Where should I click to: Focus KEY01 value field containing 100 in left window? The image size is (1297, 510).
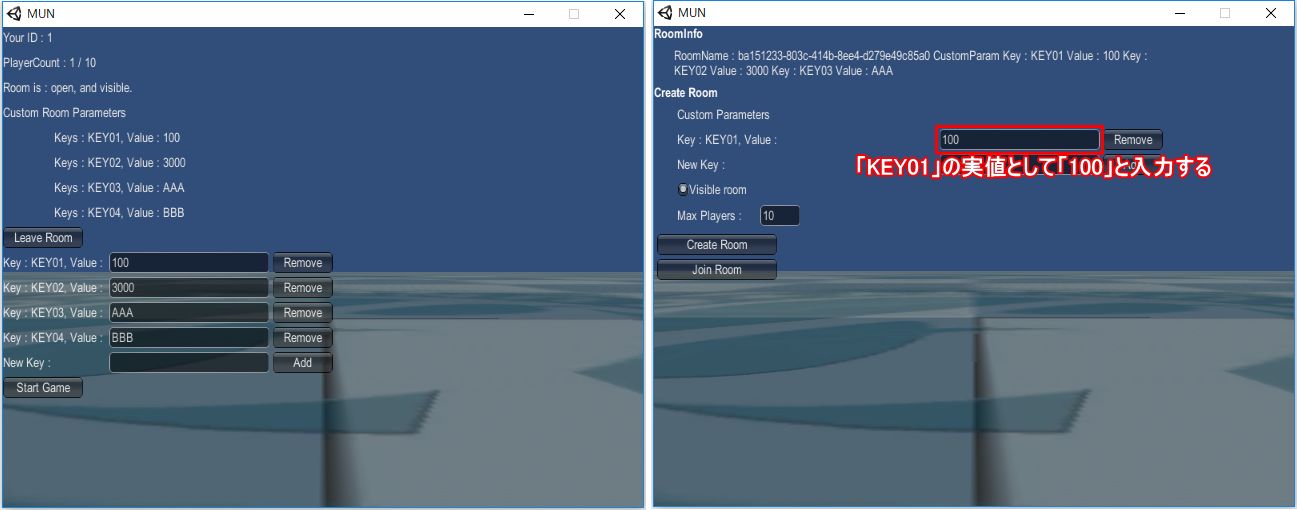189,263
